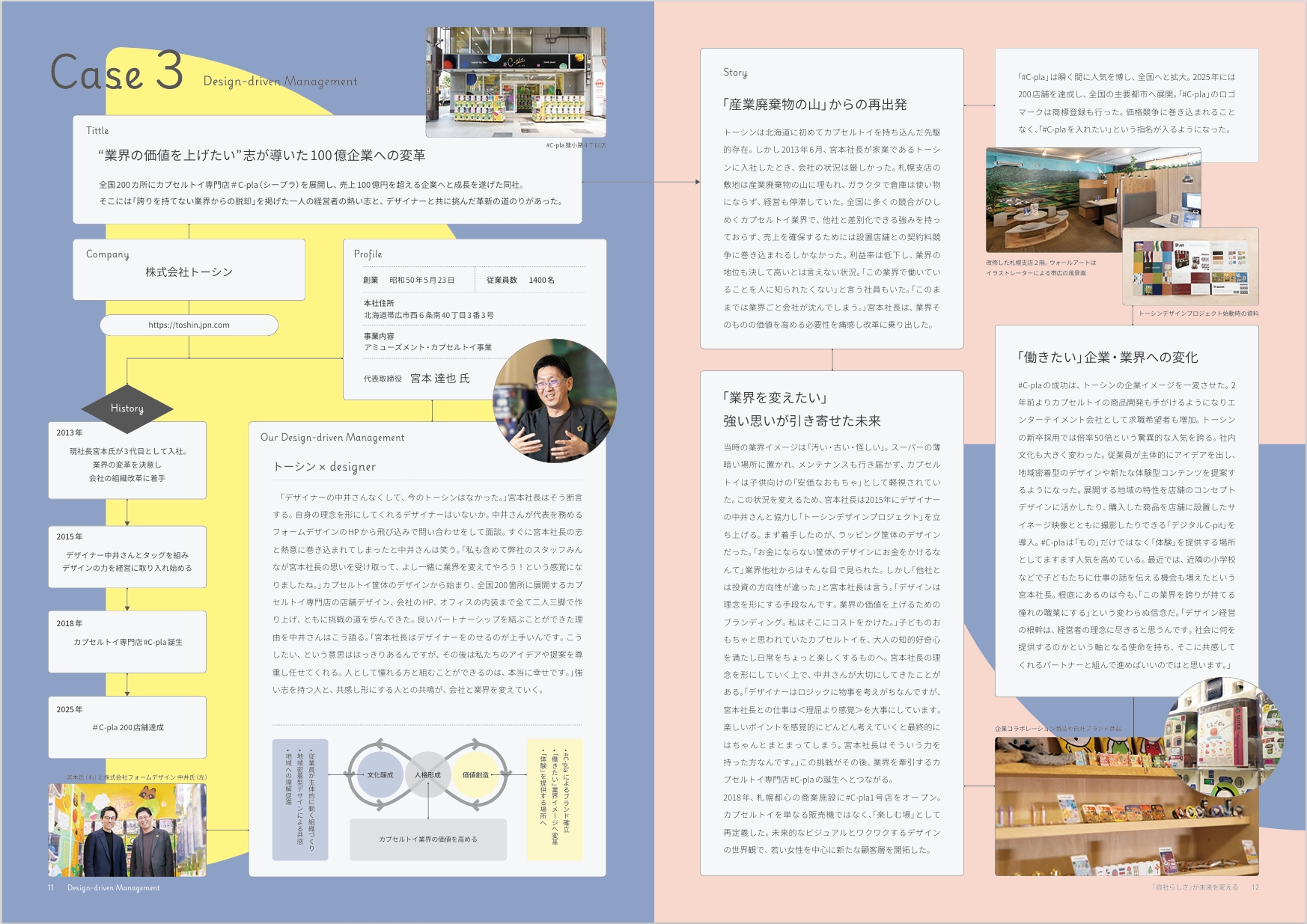
Task: Click heading 「働きたい」企業・業界への変化
Action: [1108, 357]
